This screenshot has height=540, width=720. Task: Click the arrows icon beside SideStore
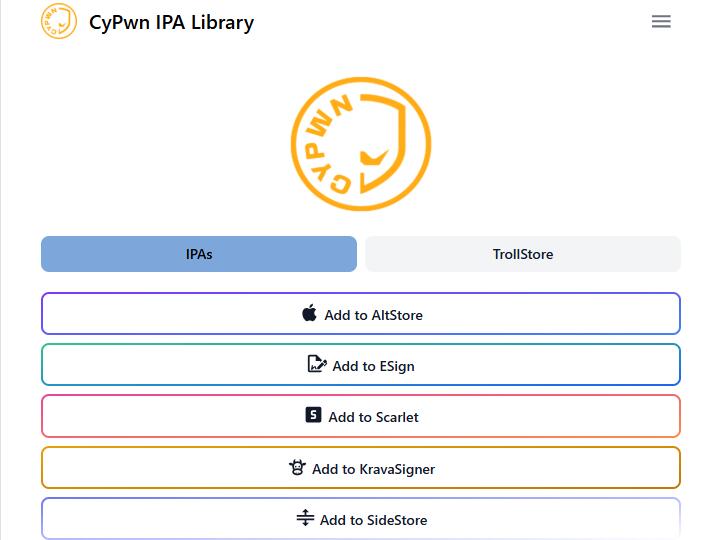tap(305, 518)
